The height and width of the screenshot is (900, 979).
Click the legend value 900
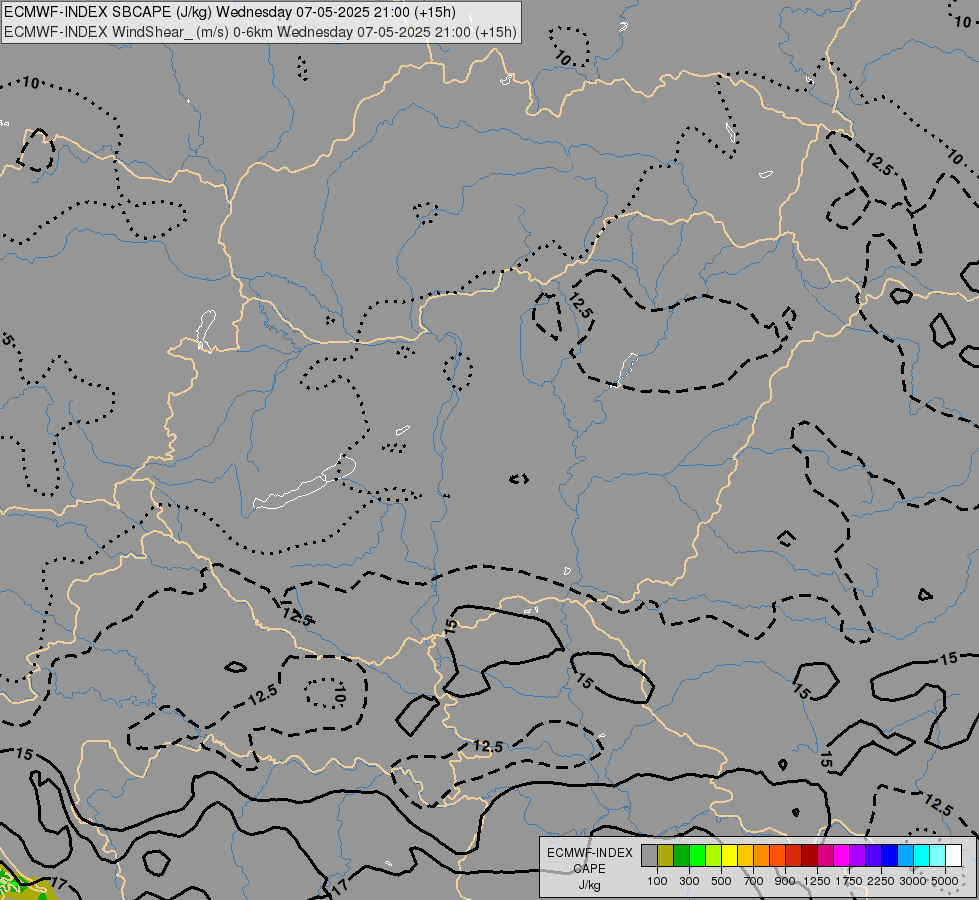click(785, 881)
